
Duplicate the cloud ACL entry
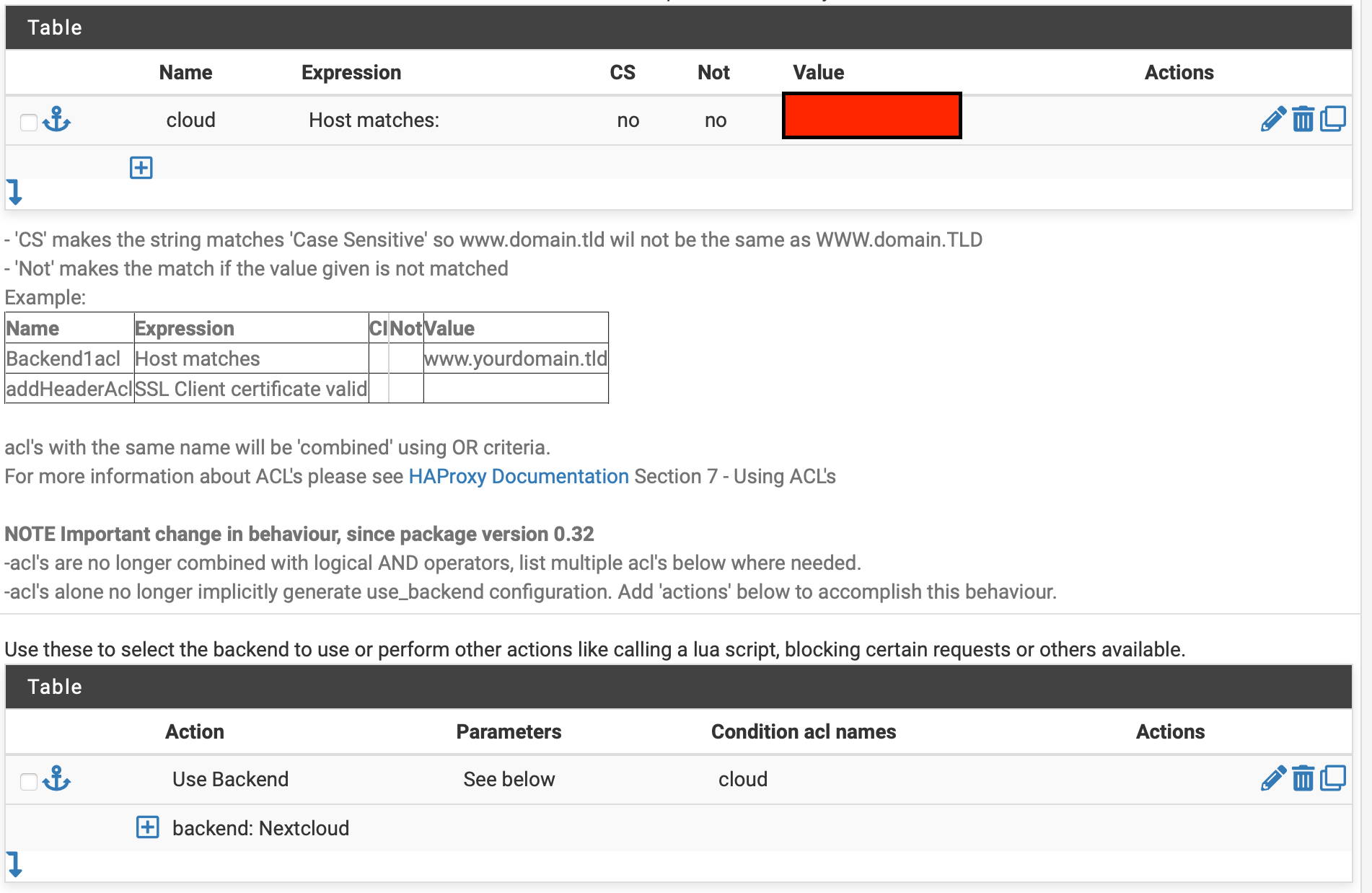pyautogui.click(x=1332, y=119)
